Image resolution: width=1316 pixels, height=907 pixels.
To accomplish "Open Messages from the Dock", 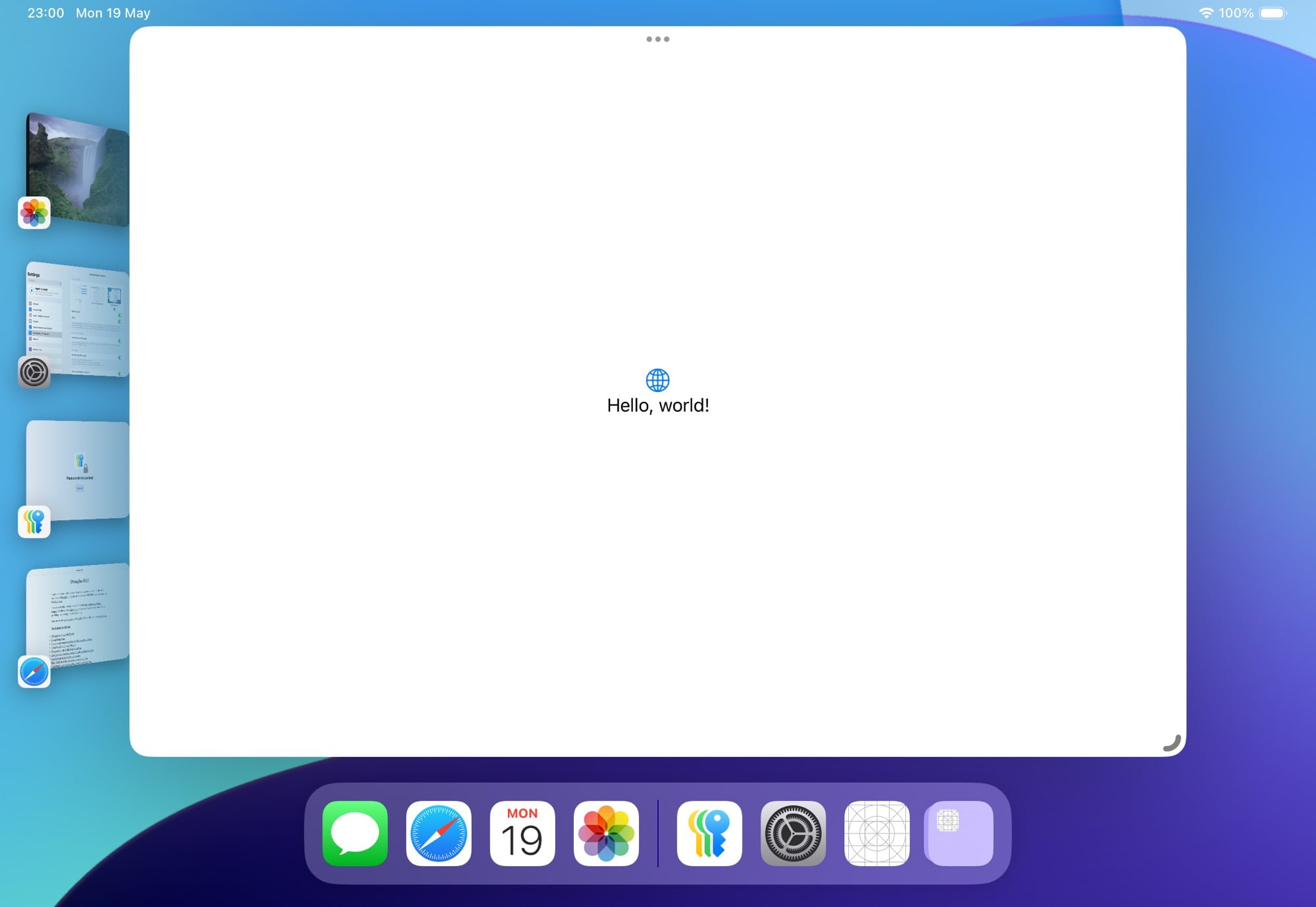I will pos(354,834).
